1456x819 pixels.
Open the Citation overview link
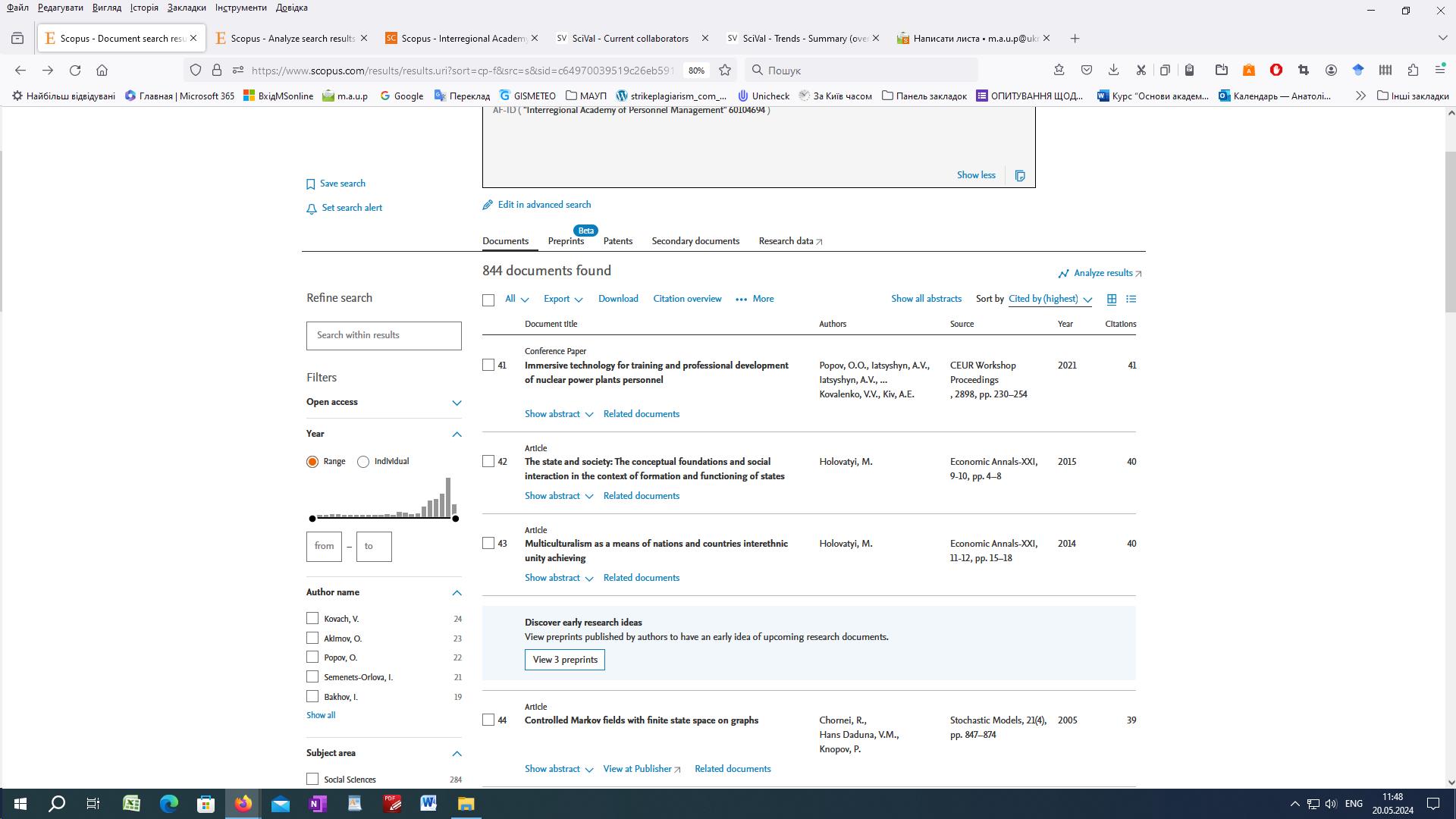(687, 299)
